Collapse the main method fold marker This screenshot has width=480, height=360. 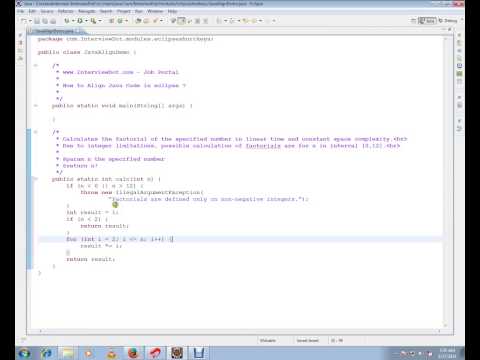point(36,106)
